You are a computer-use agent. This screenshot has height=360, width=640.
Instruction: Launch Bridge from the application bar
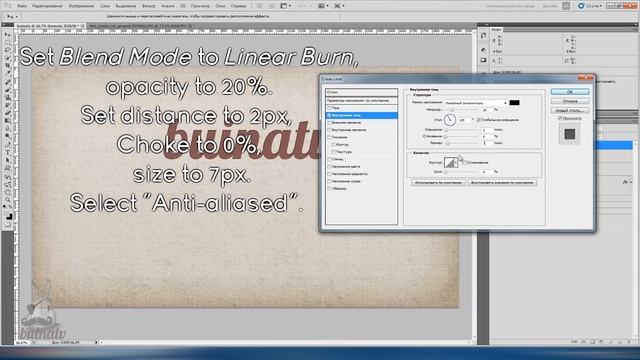coord(259,6)
